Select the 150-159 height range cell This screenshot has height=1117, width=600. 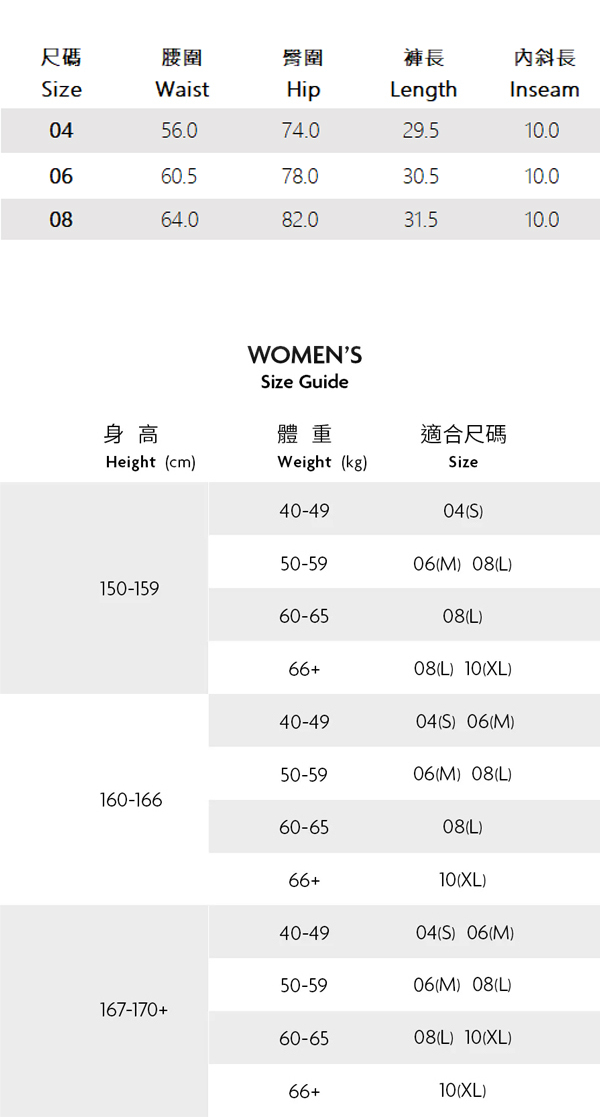(x=129, y=589)
